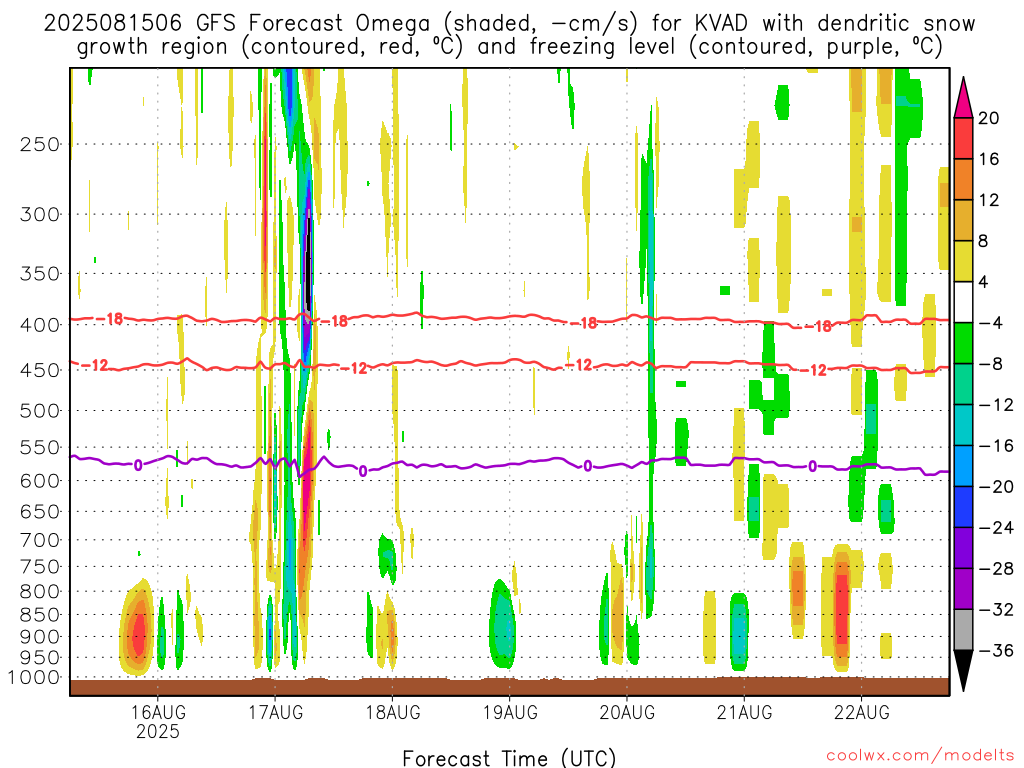Click the 550 pressure level label
This screenshot has height=768, width=1024.
click(x=40, y=447)
